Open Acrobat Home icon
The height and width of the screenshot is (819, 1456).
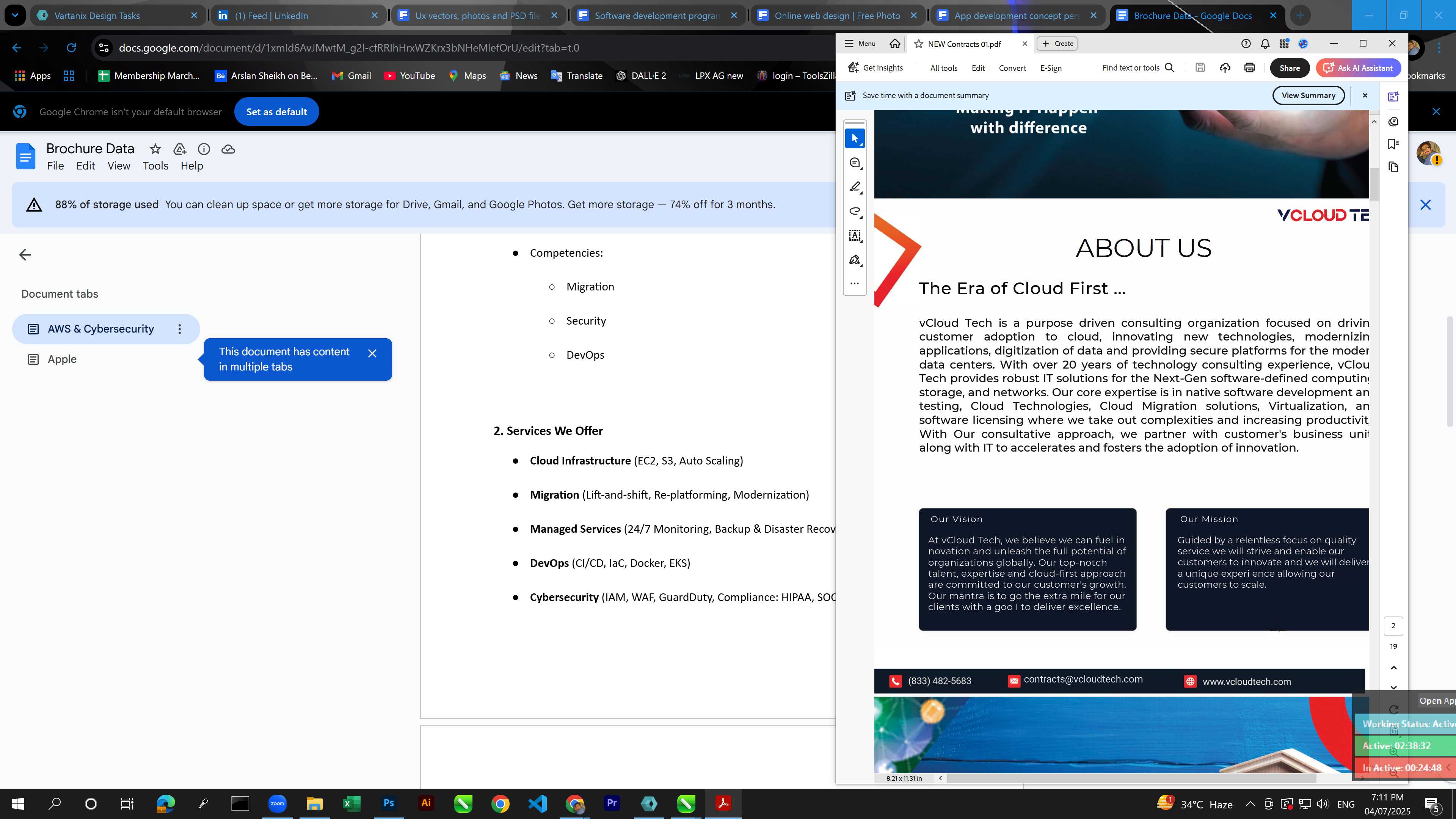[x=895, y=44]
